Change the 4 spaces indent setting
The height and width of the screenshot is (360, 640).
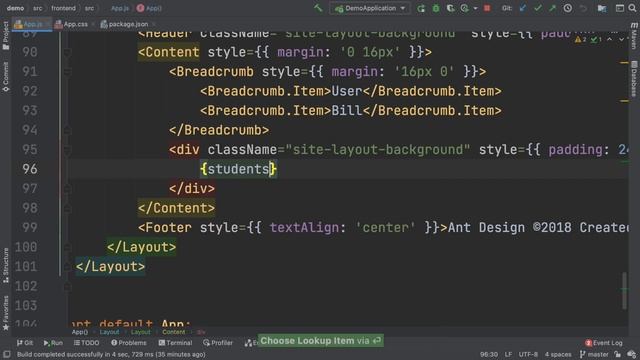tap(558, 354)
